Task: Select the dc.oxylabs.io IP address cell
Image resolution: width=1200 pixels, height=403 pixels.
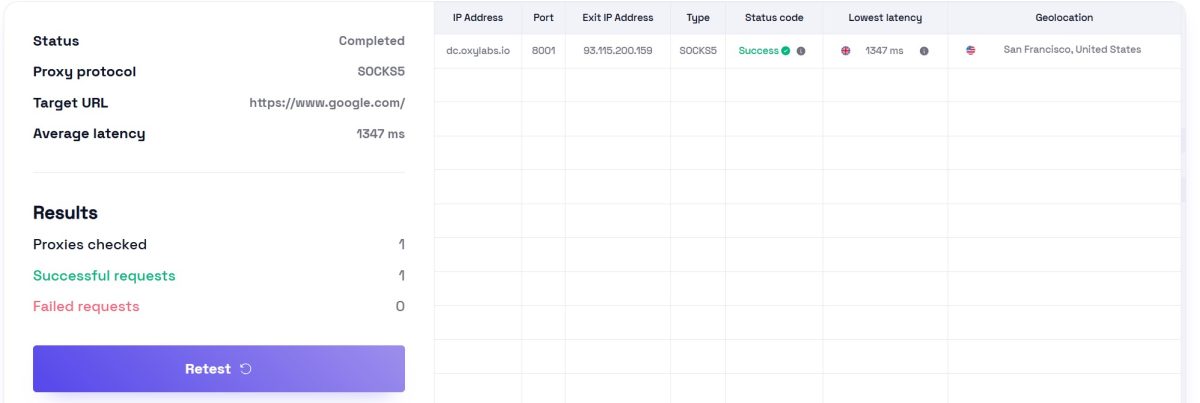Action: [x=478, y=51]
